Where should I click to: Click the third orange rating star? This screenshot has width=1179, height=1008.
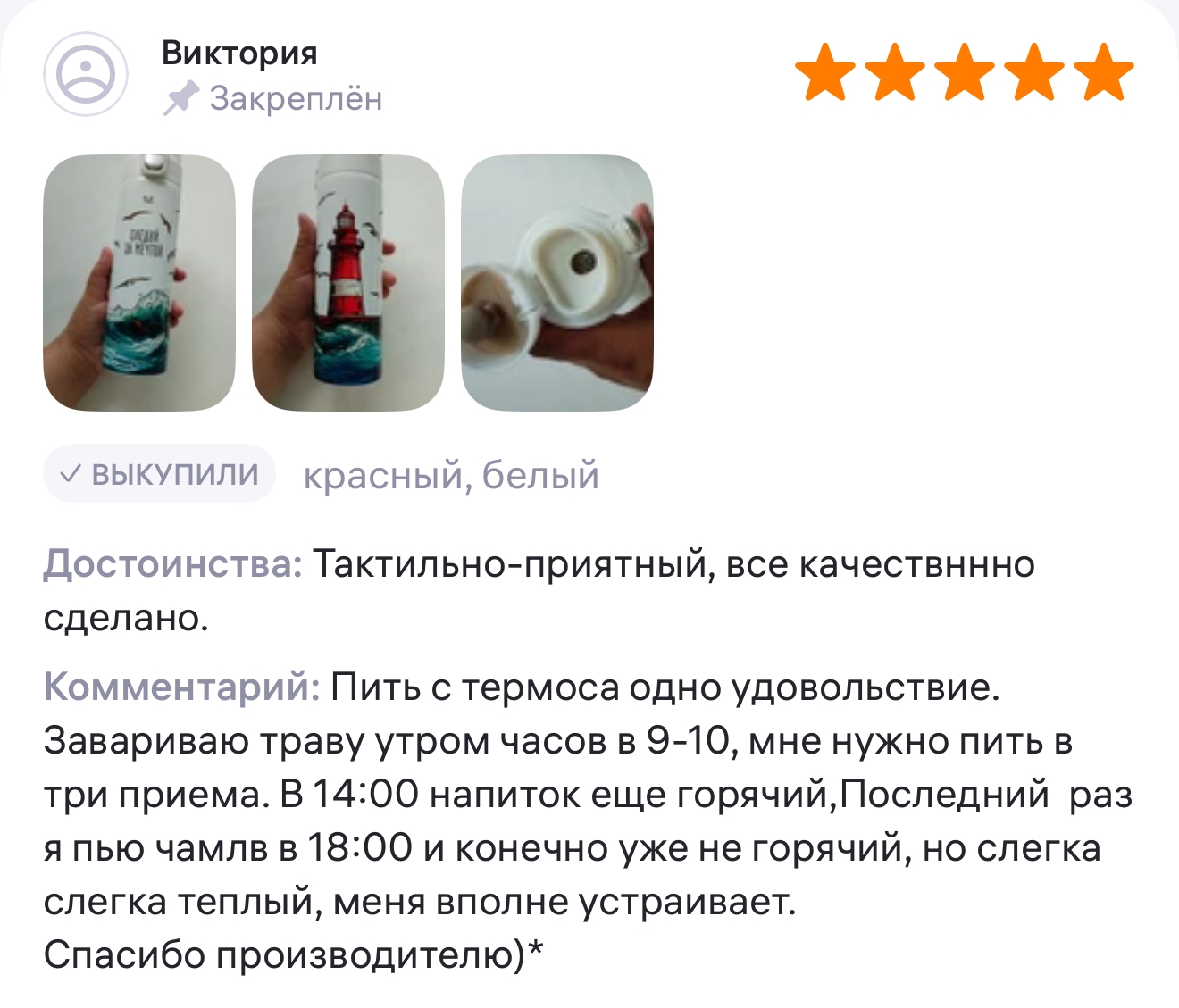965,71
